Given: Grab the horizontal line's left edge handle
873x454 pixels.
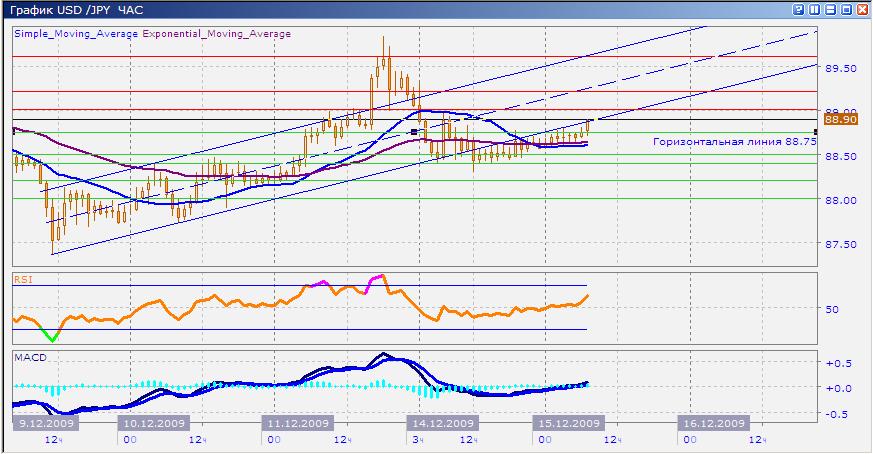Looking at the screenshot, I should [x=13, y=131].
